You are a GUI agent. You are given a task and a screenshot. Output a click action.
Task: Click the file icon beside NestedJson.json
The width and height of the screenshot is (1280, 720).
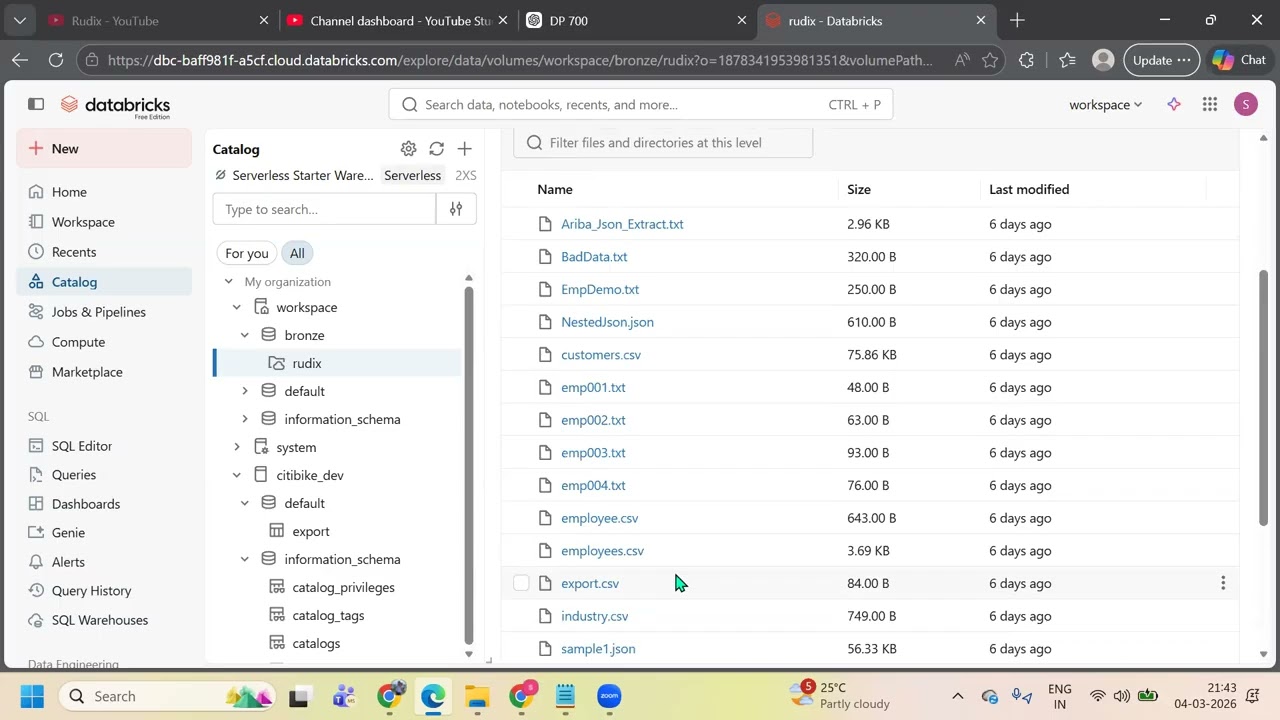tap(545, 322)
